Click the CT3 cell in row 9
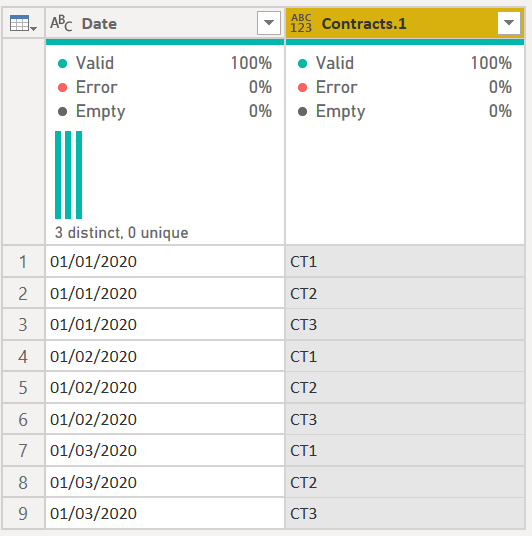The height and width of the screenshot is (536, 532). pos(405,513)
